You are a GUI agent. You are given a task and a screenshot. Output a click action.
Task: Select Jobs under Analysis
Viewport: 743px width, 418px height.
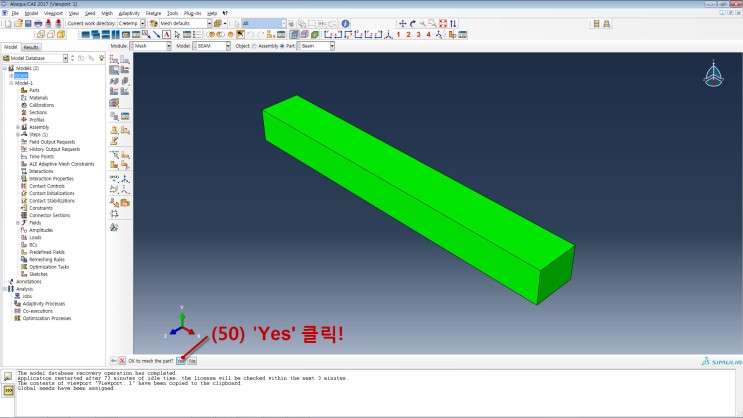pyautogui.click(x=27, y=296)
